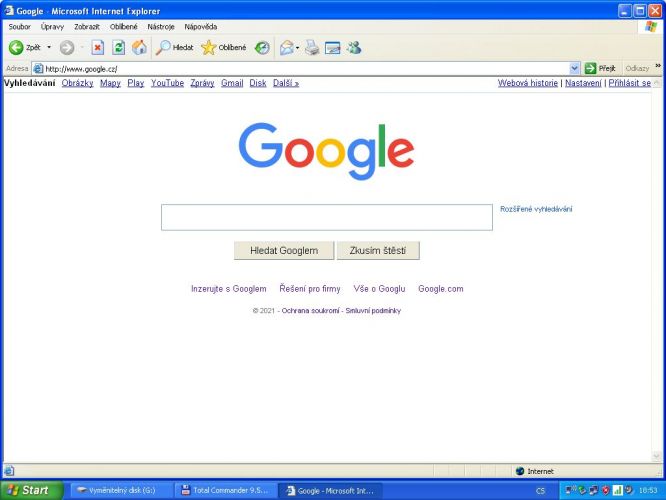Open the Google.com link
666x500 pixels.
(x=441, y=289)
